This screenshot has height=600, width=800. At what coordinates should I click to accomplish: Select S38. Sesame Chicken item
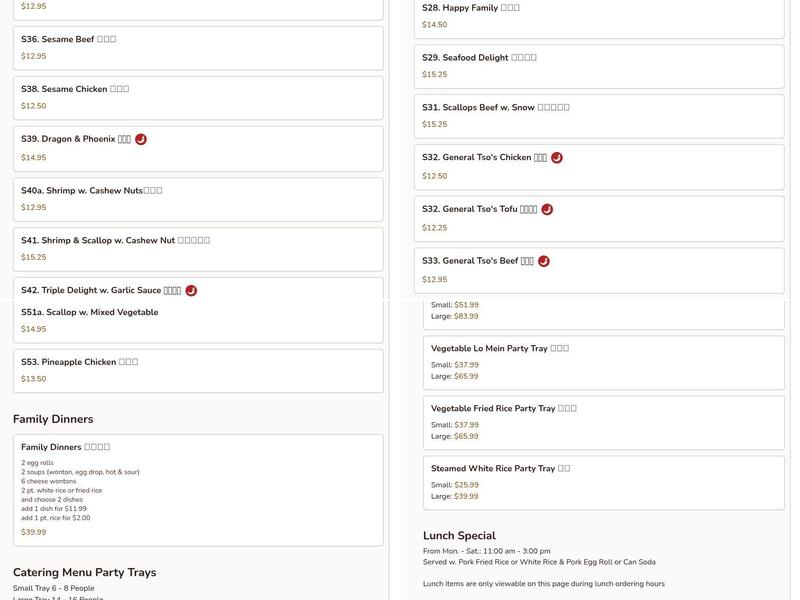click(197, 97)
